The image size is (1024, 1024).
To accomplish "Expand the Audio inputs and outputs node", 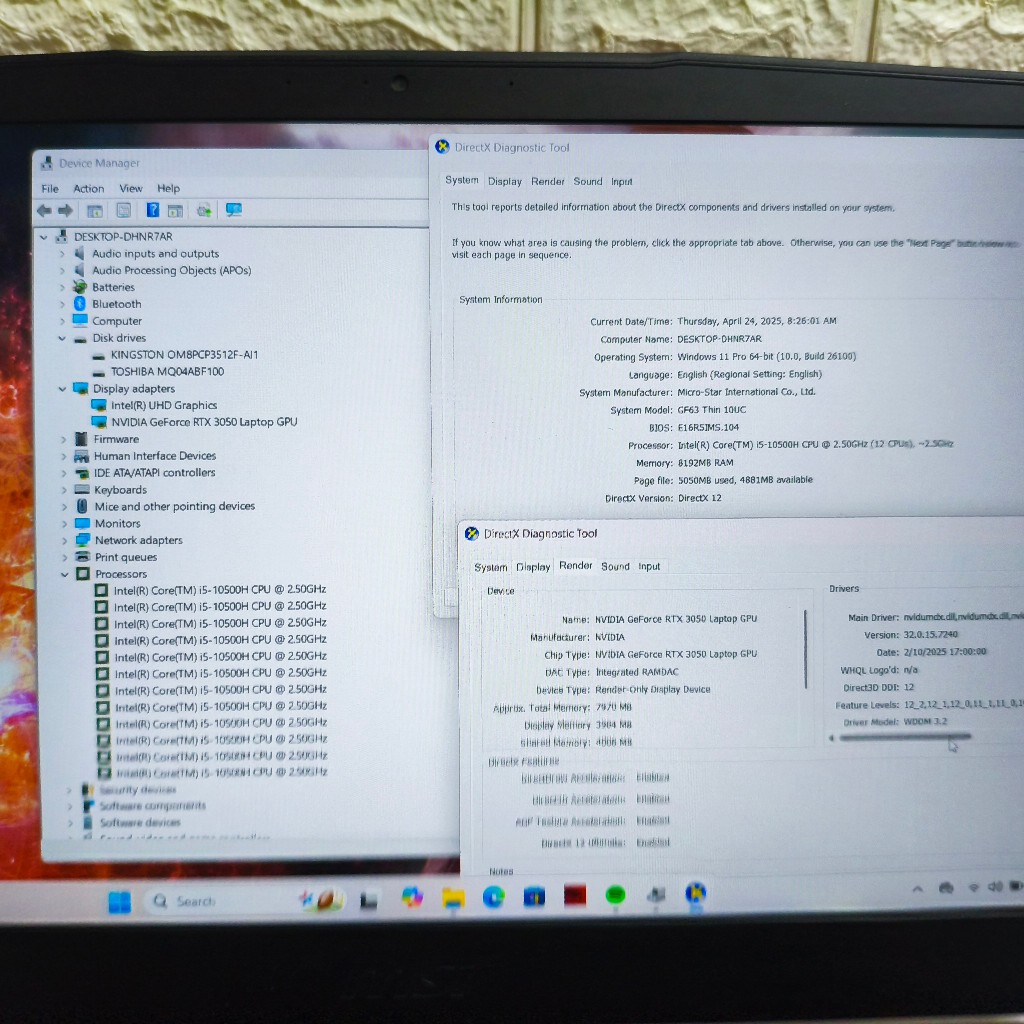I will pos(62,253).
